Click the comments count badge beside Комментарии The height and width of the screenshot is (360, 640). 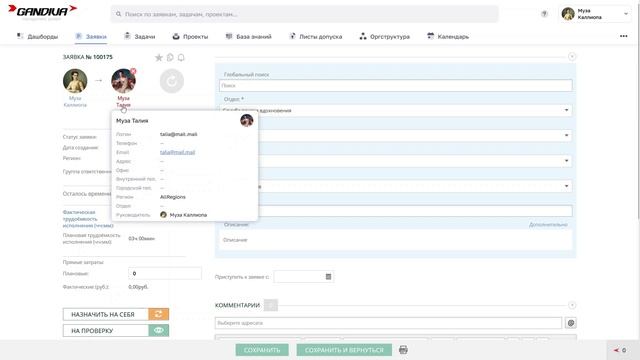(x=271, y=305)
